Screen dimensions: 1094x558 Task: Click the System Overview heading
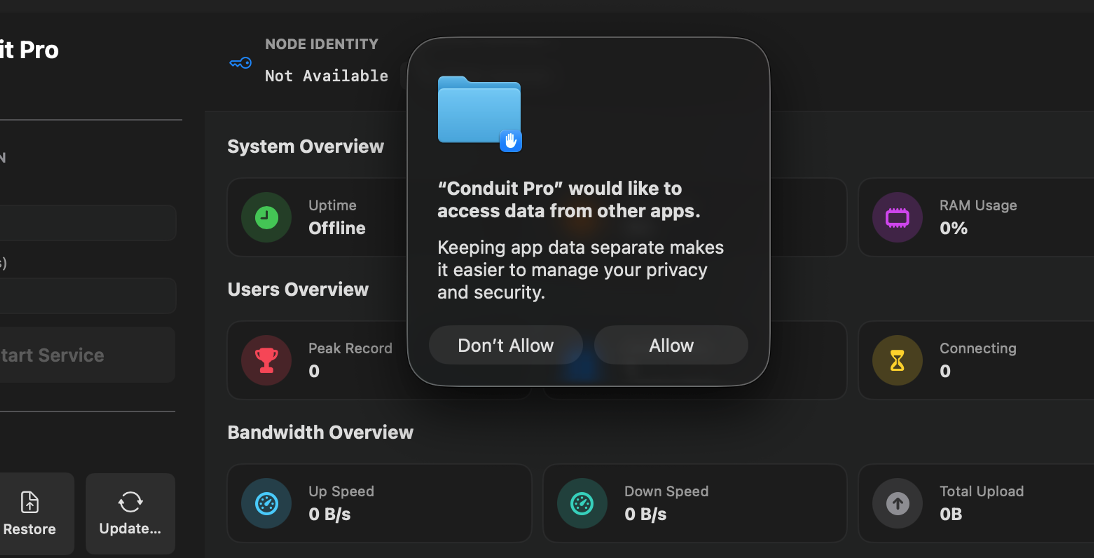[305, 146]
